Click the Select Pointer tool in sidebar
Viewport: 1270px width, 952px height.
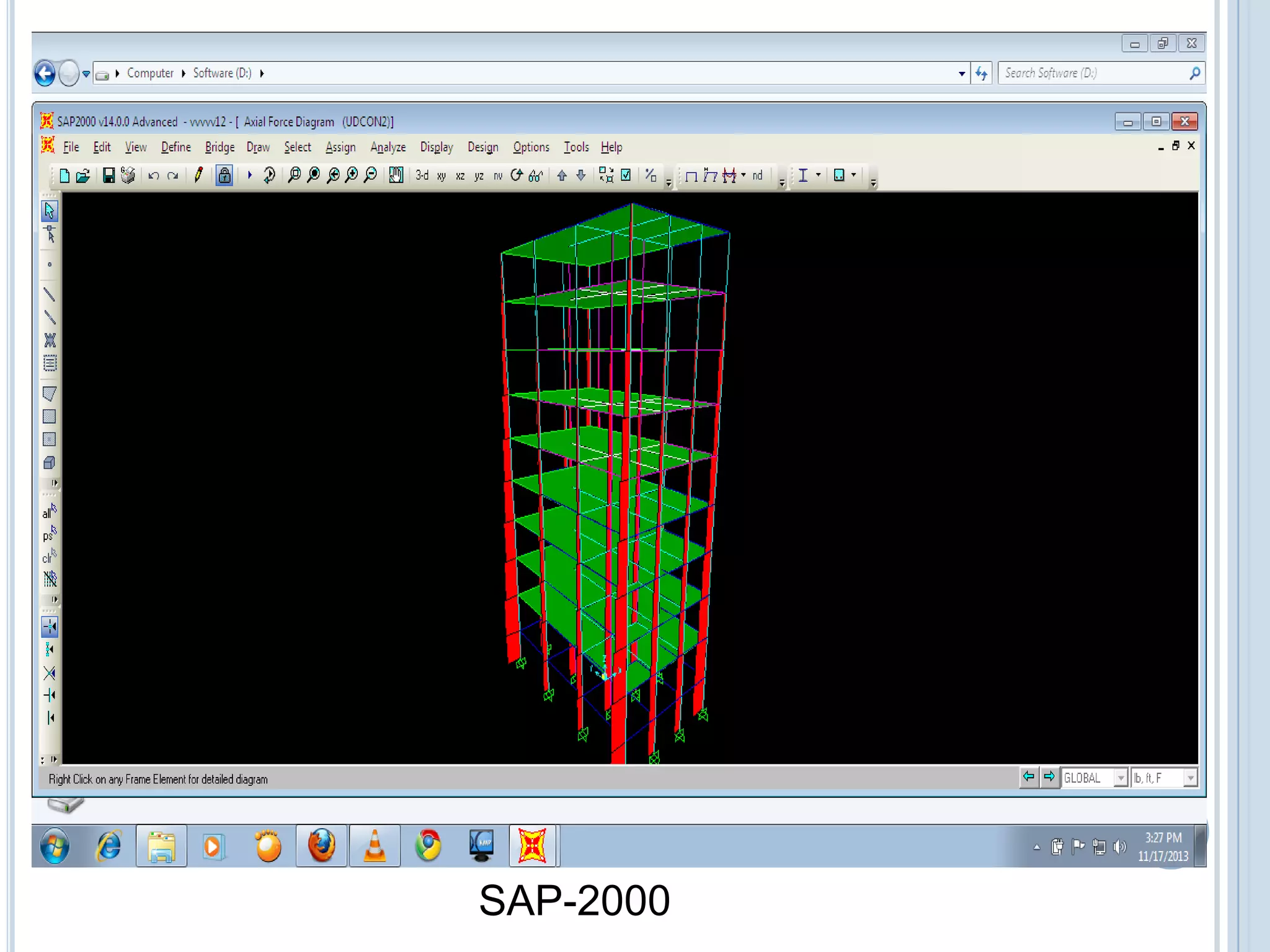(x=50, y=211)
